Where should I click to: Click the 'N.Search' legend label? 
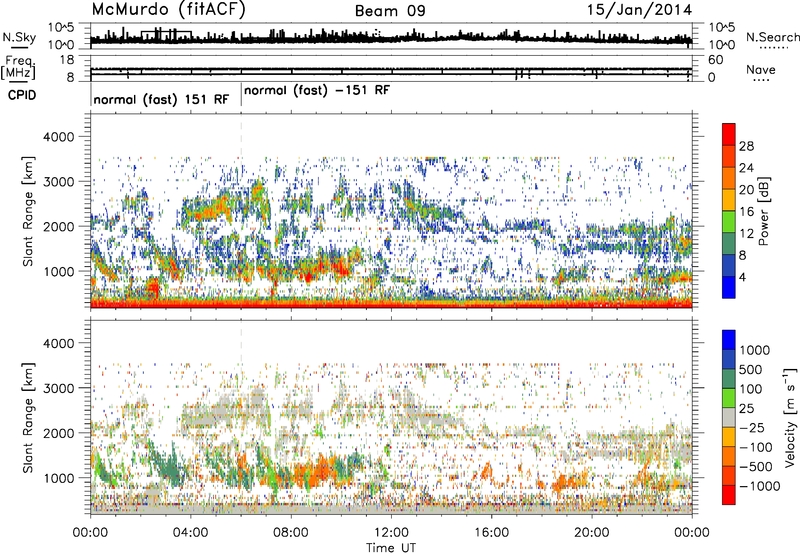(772, 37)
